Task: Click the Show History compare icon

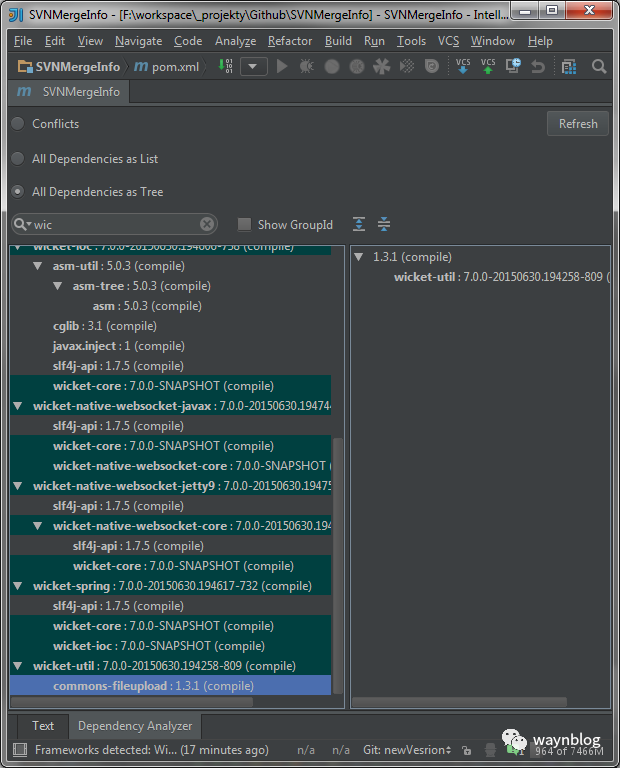Action: (x=513, y=66)
